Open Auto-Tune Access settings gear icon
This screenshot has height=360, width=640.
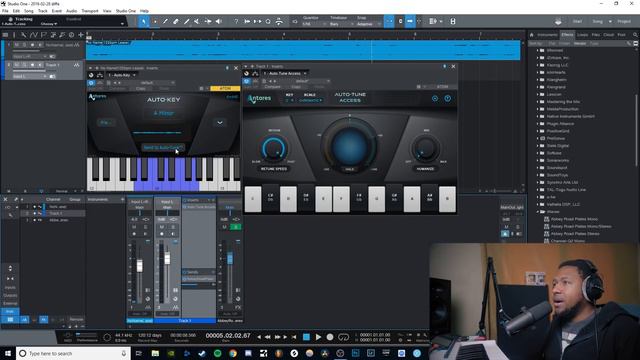click(435, 98)
